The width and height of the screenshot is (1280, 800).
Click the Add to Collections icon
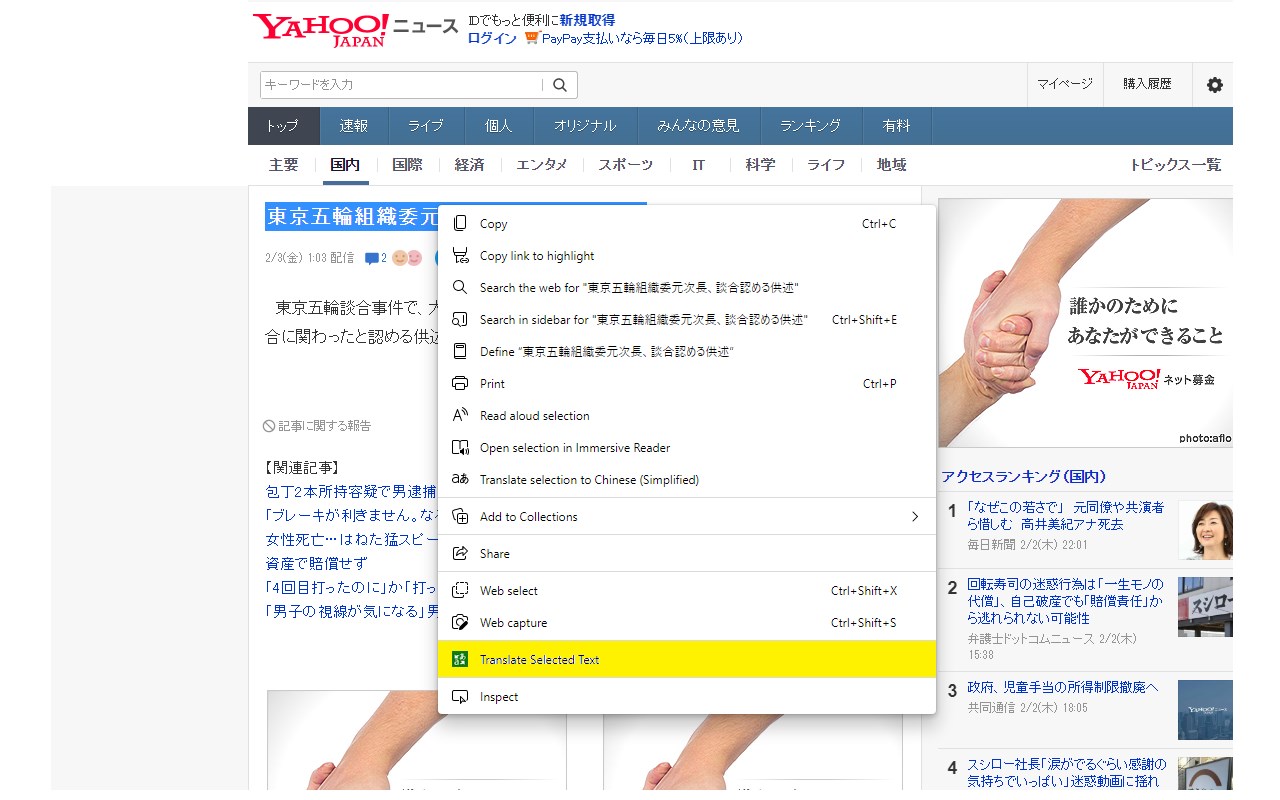[x=460, y=517]
